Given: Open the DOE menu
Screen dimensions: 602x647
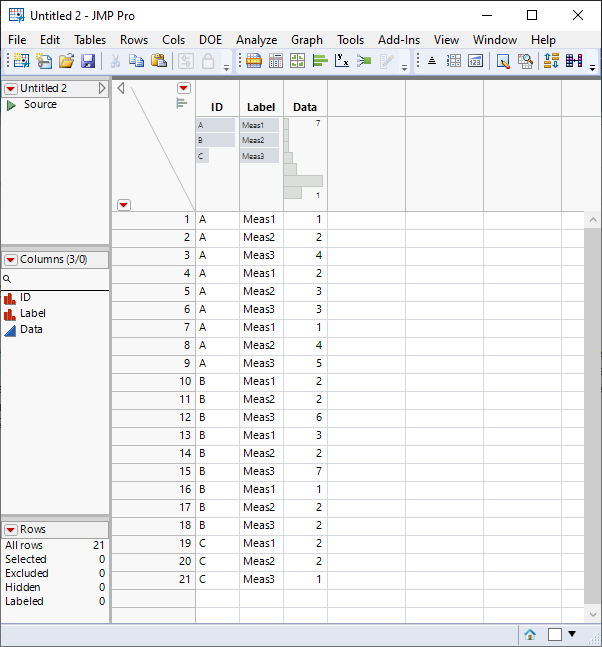Looking at the screenshot, I should [210, 40].
